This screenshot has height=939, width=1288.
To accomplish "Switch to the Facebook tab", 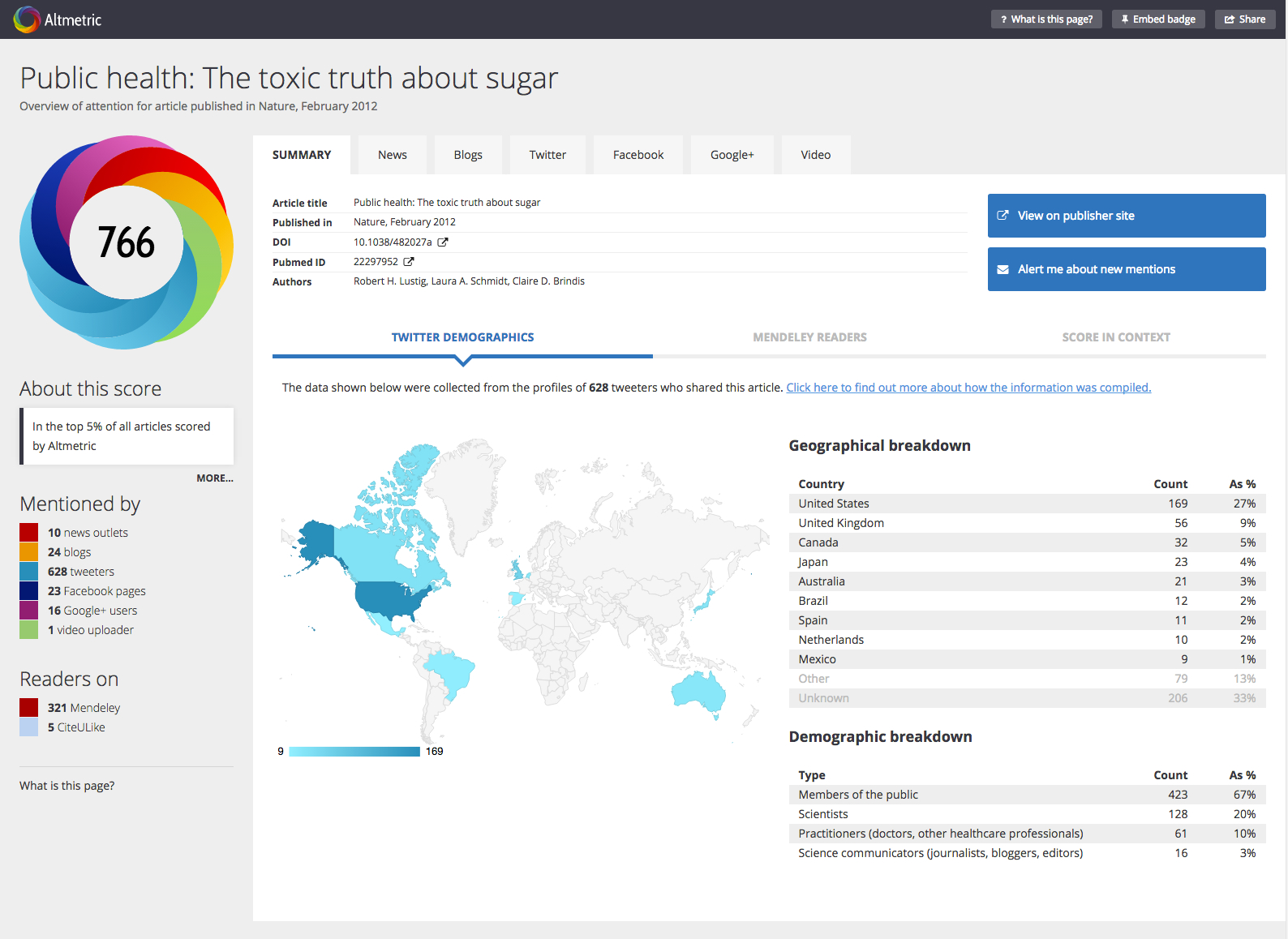I will [x=638, y=155].
